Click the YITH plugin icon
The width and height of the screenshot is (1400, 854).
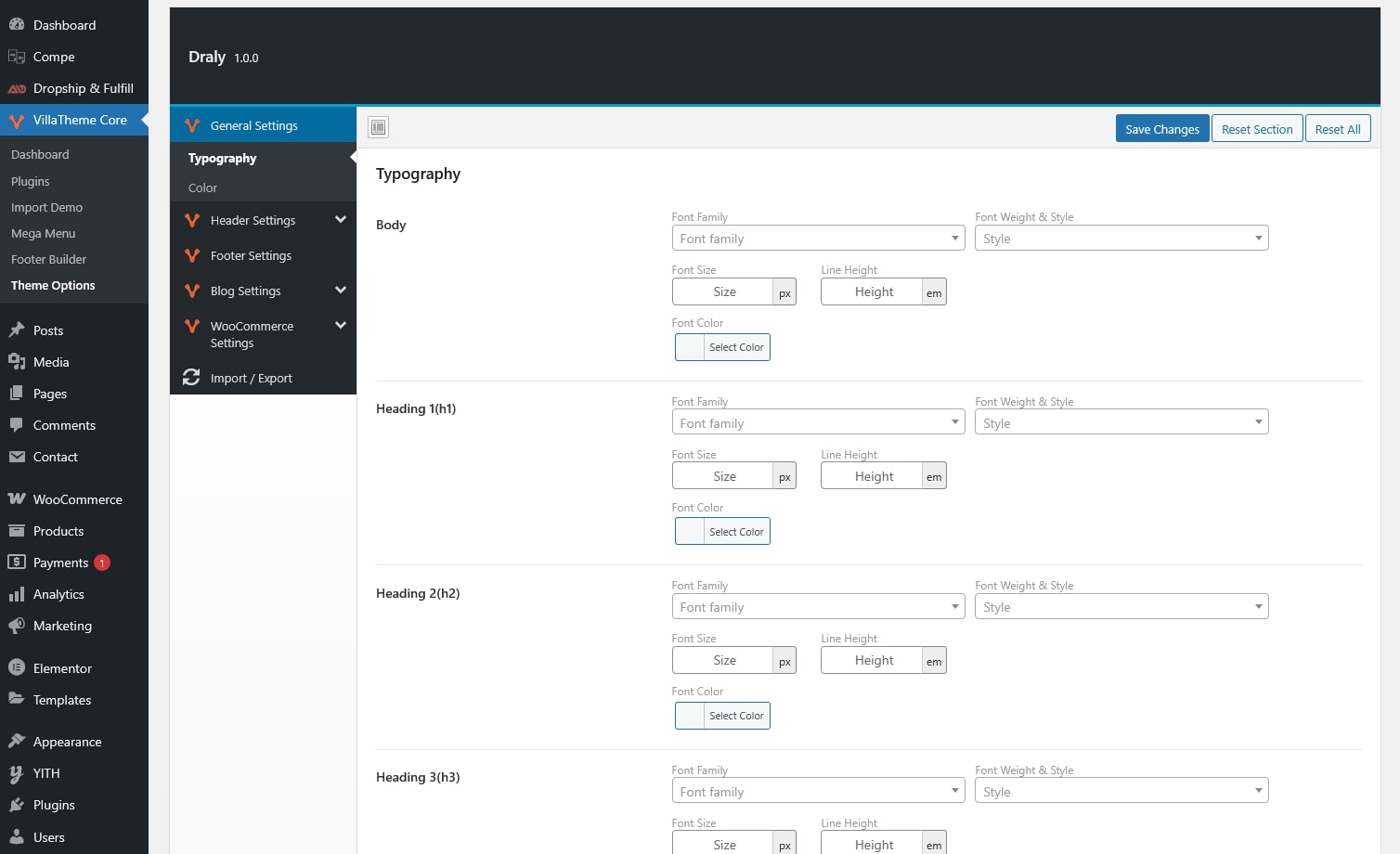click(17, 773)
